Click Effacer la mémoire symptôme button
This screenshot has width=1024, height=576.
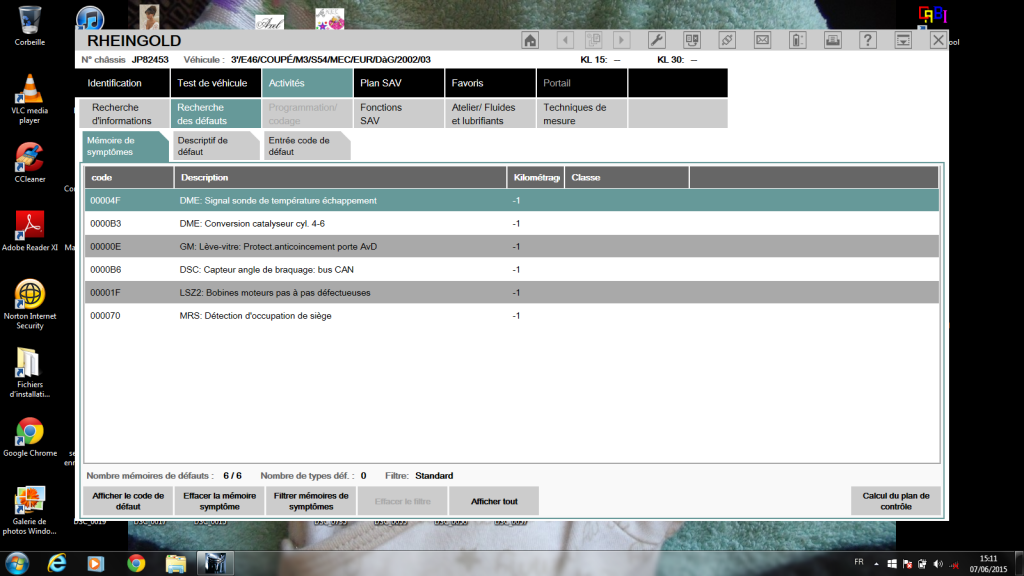(x=219, y=501)
